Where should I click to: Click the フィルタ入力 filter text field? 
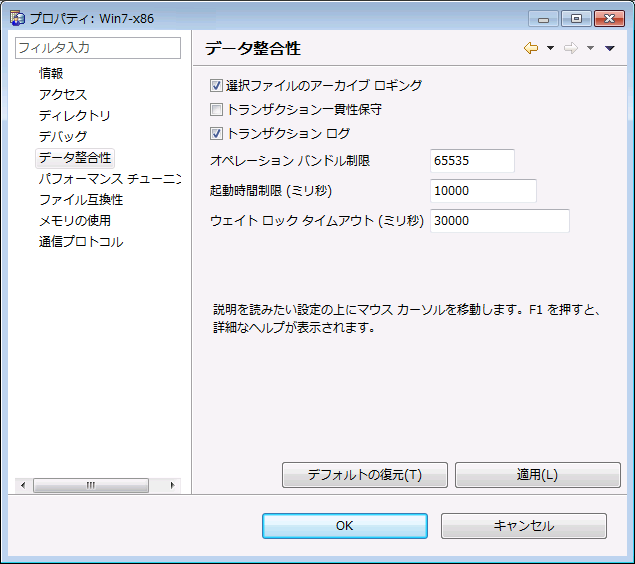click(97, 47)
